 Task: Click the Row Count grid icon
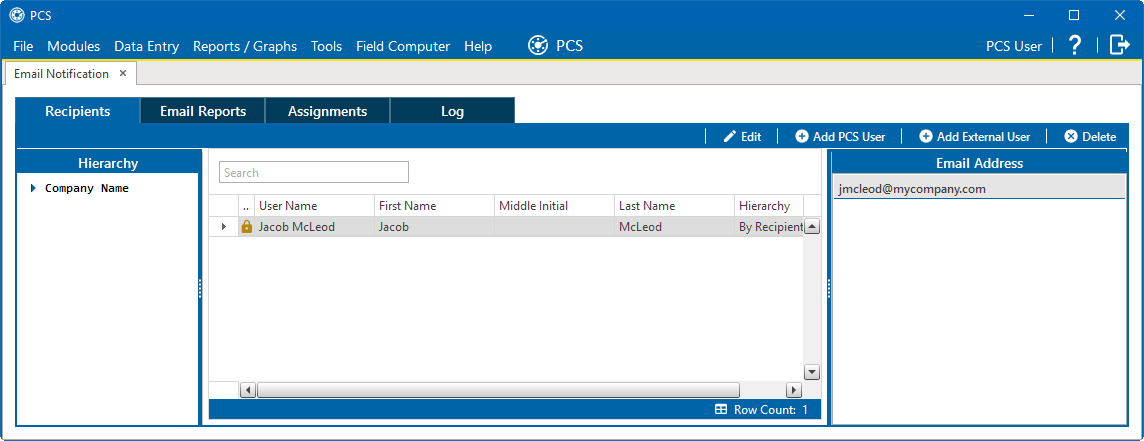[x=721, y=410]
